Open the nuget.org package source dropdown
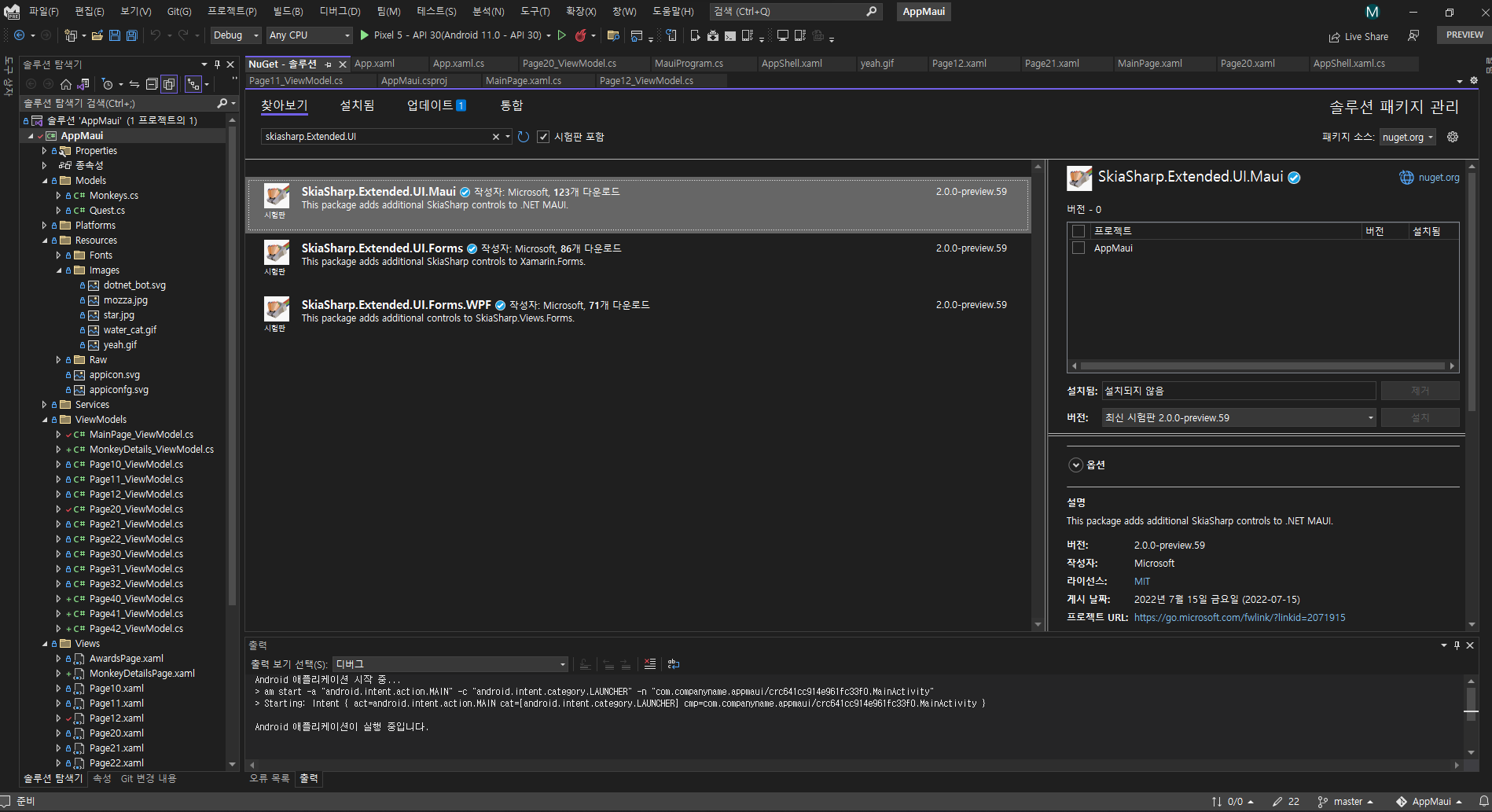This screenshot has height=812, width=1492. coord(1408,137)
